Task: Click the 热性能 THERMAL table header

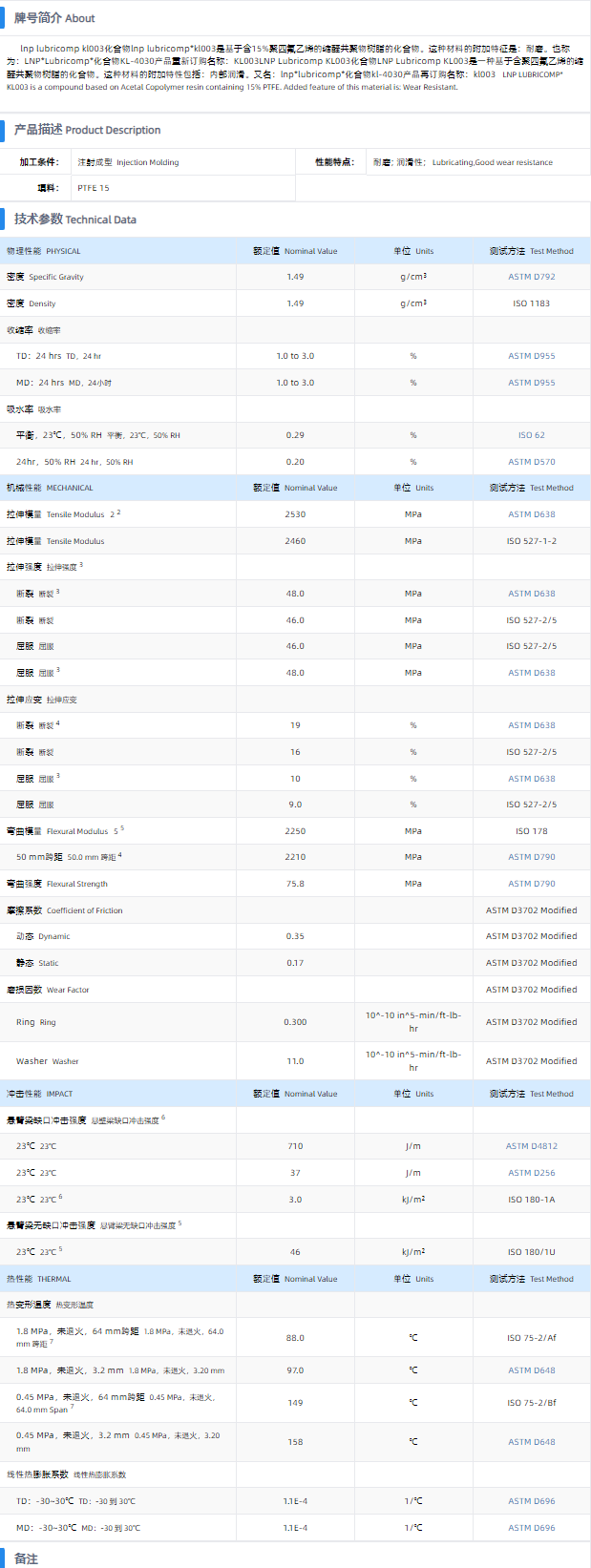Action: pyautogui.click(x=39, y=1279)
